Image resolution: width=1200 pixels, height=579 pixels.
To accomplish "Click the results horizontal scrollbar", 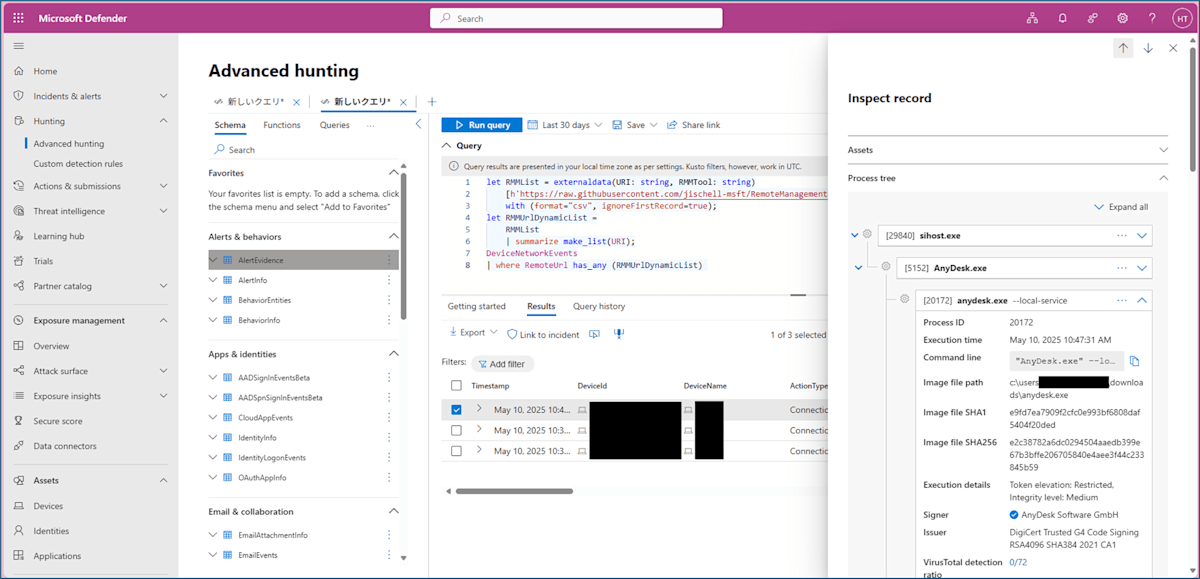I will point(514,491).
